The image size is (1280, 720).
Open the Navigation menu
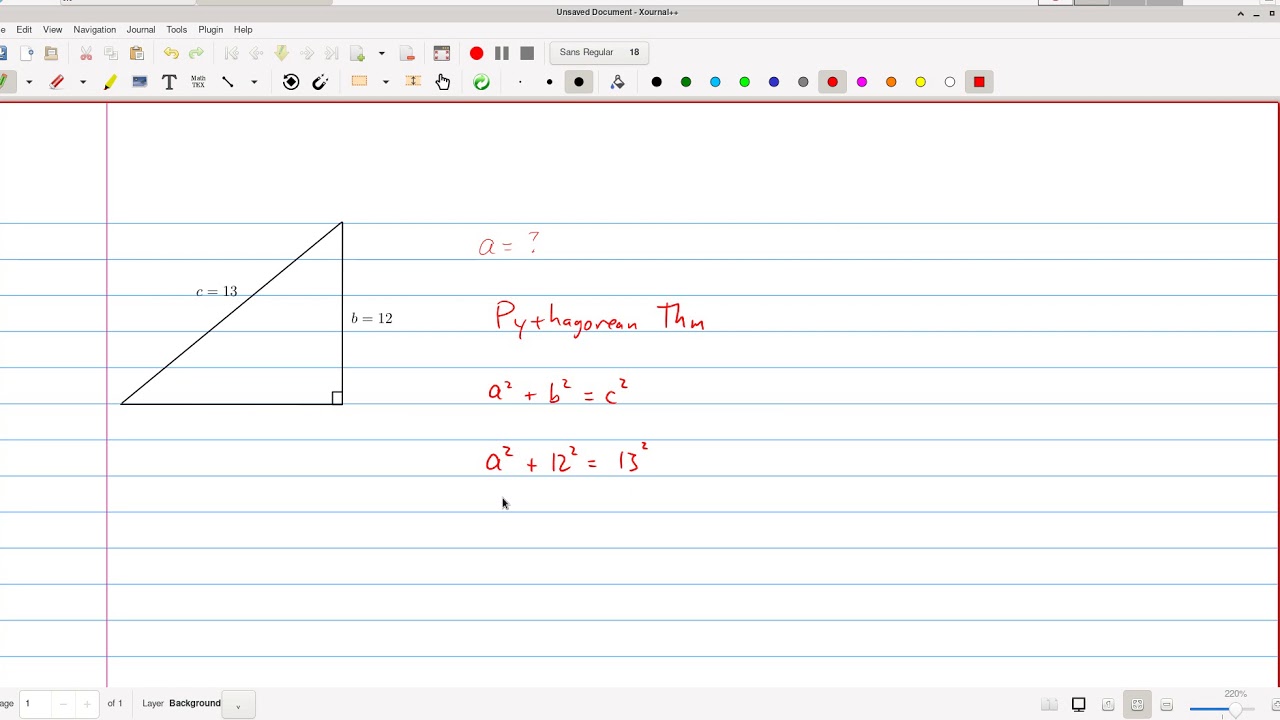coord(94,30)
